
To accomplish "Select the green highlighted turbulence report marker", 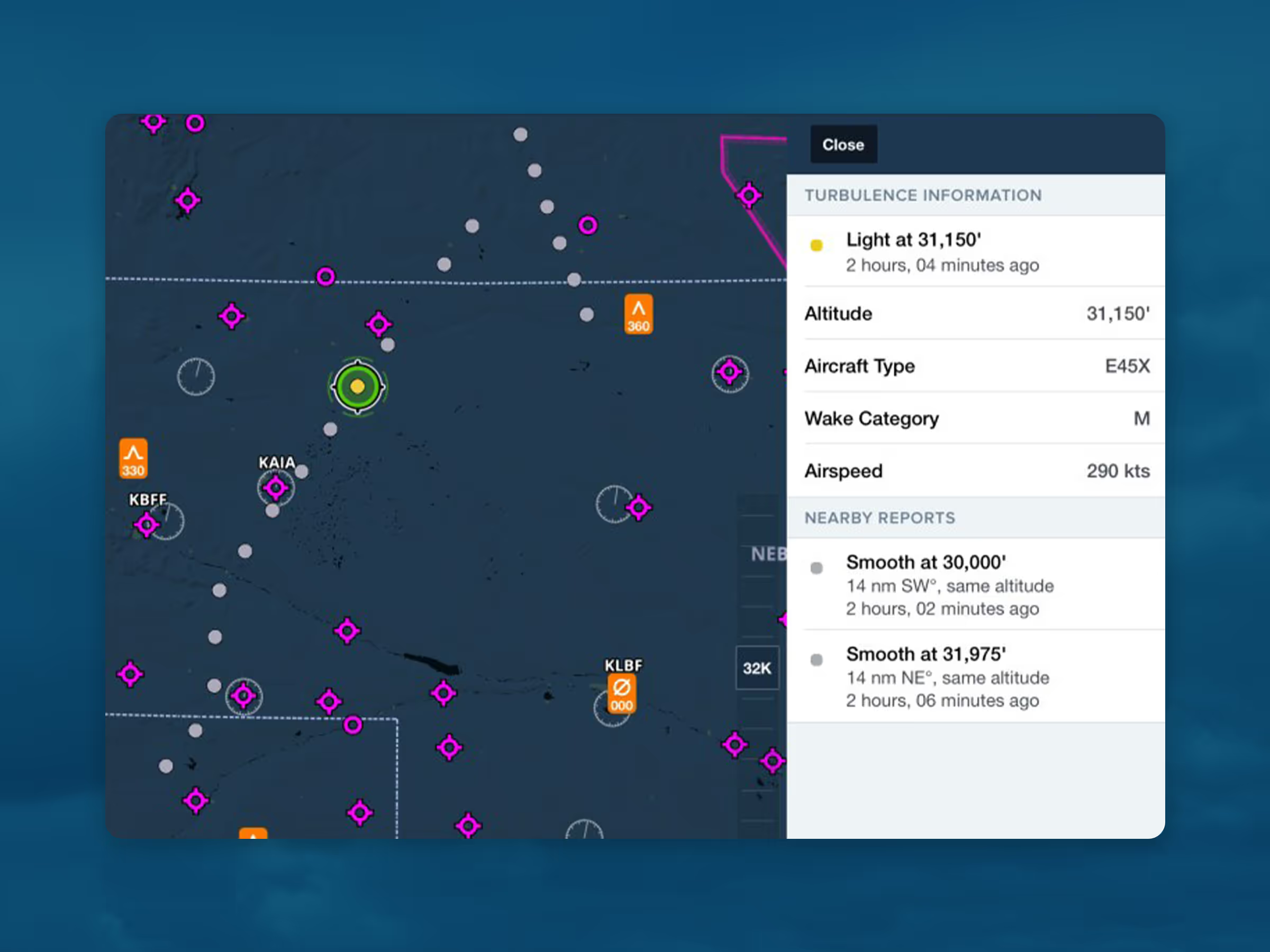I will (x=357, y=387).
